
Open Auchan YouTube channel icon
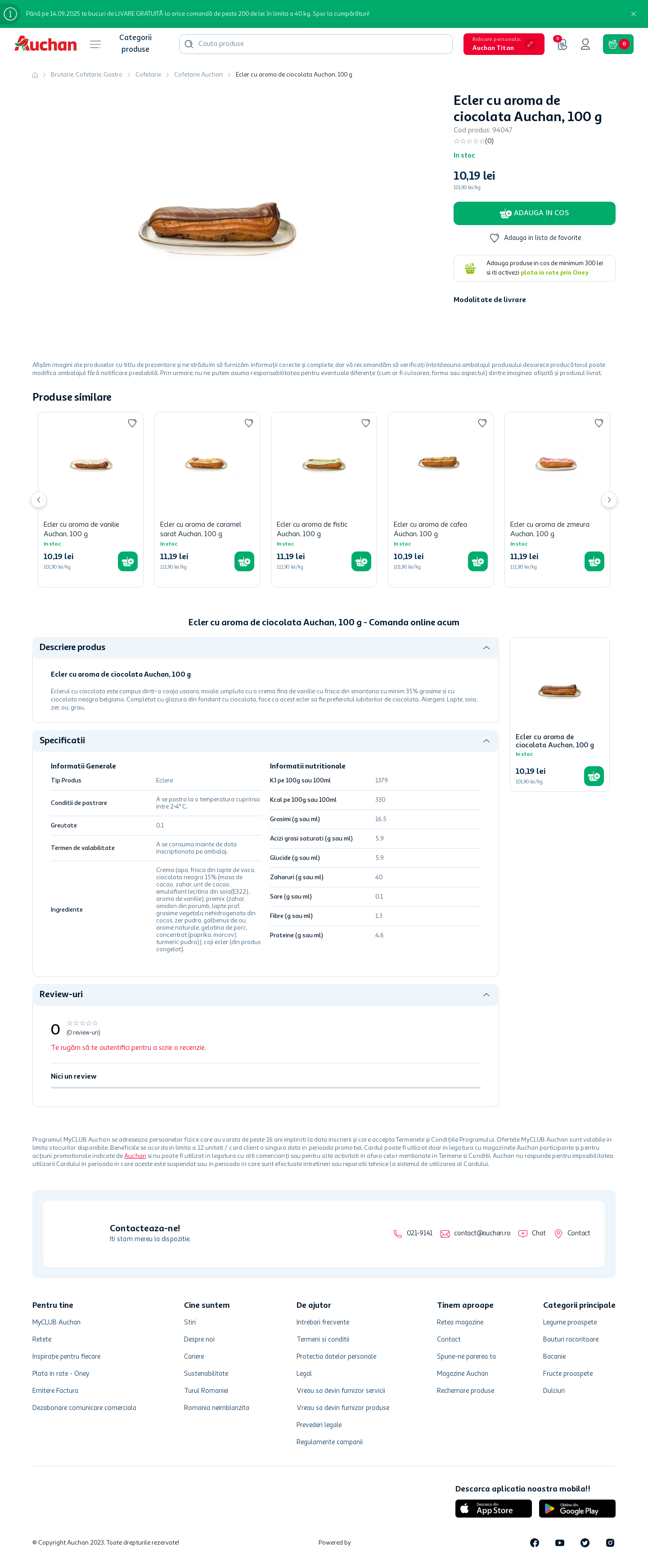[x=560, y=1542]
